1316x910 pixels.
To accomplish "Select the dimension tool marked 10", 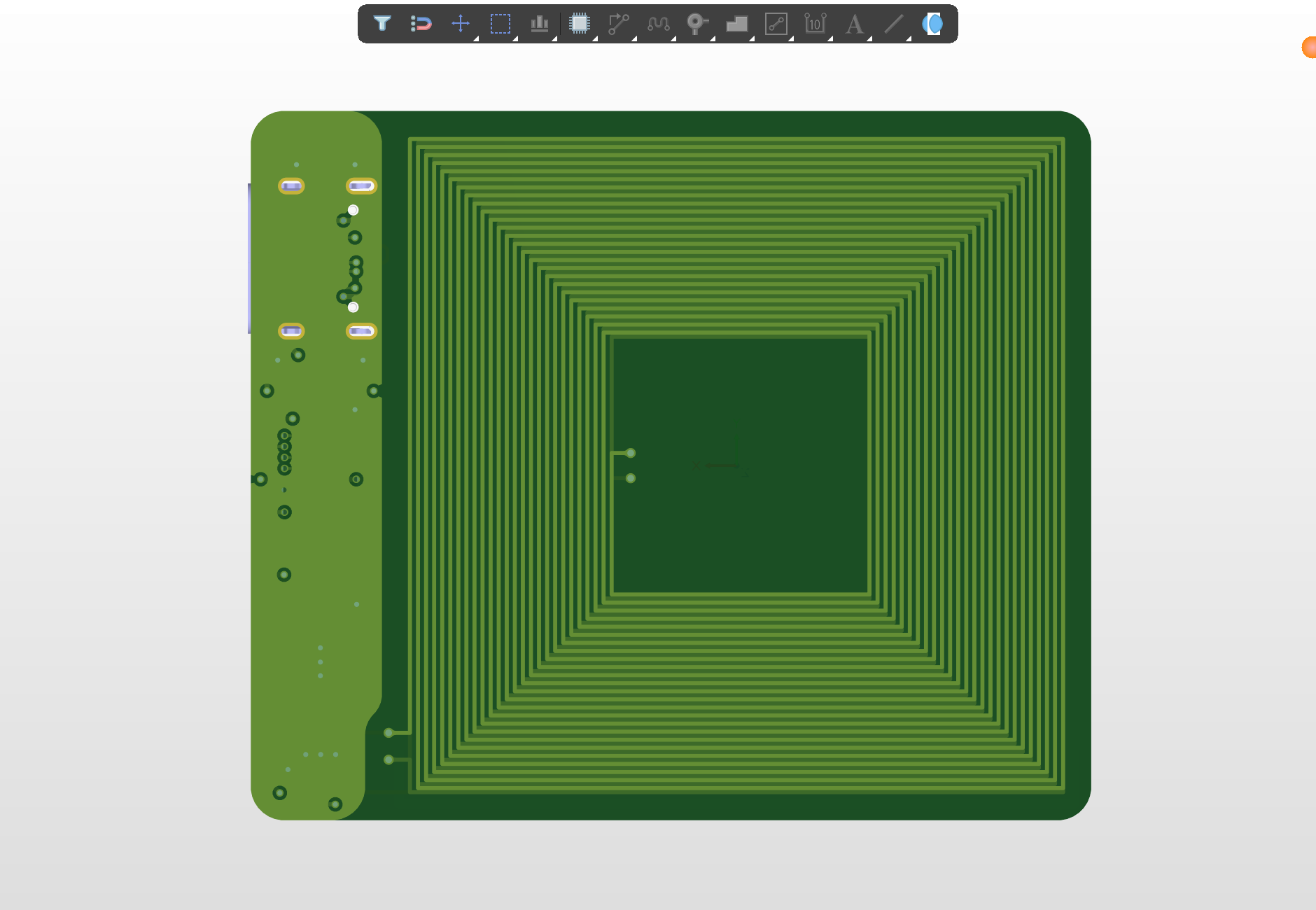I will 815,24.
